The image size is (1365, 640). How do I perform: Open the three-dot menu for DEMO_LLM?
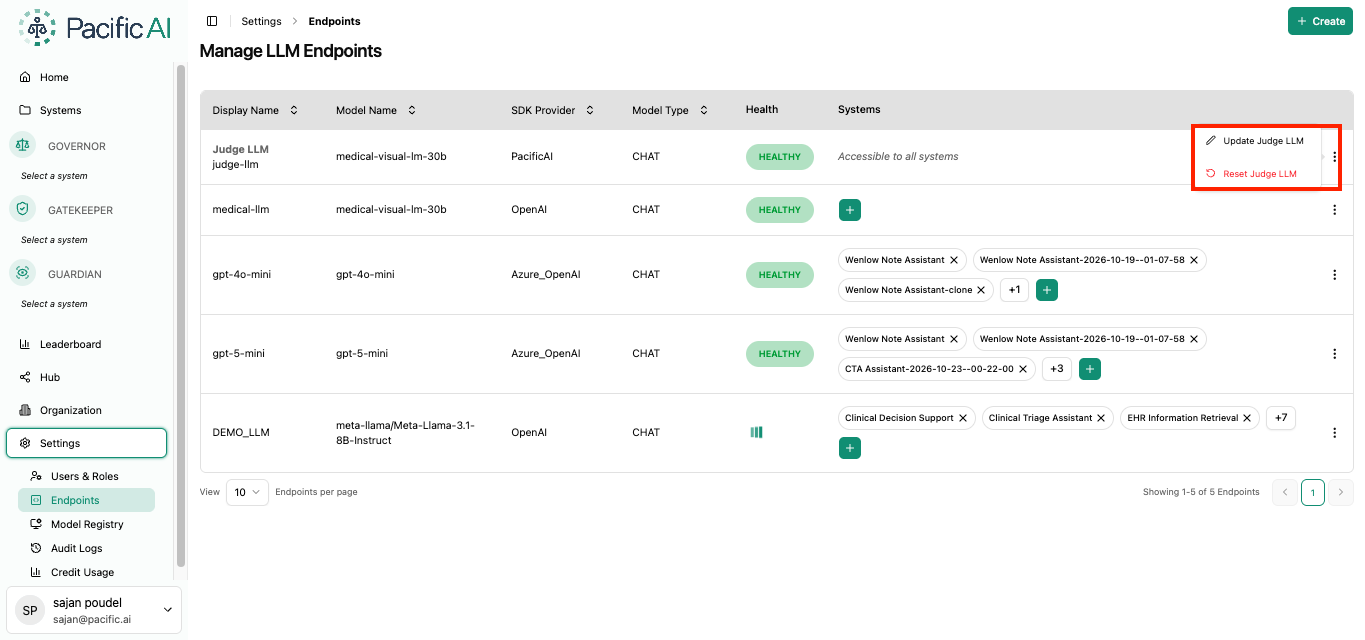point(1334,433)
